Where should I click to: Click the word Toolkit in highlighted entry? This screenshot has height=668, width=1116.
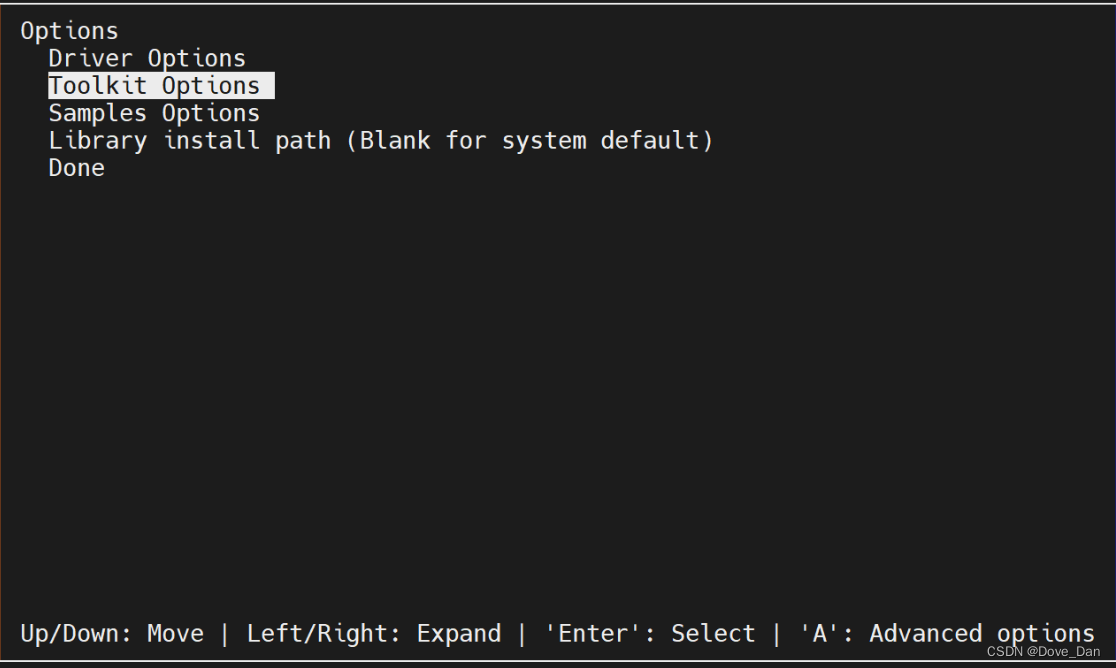point(100,85)
